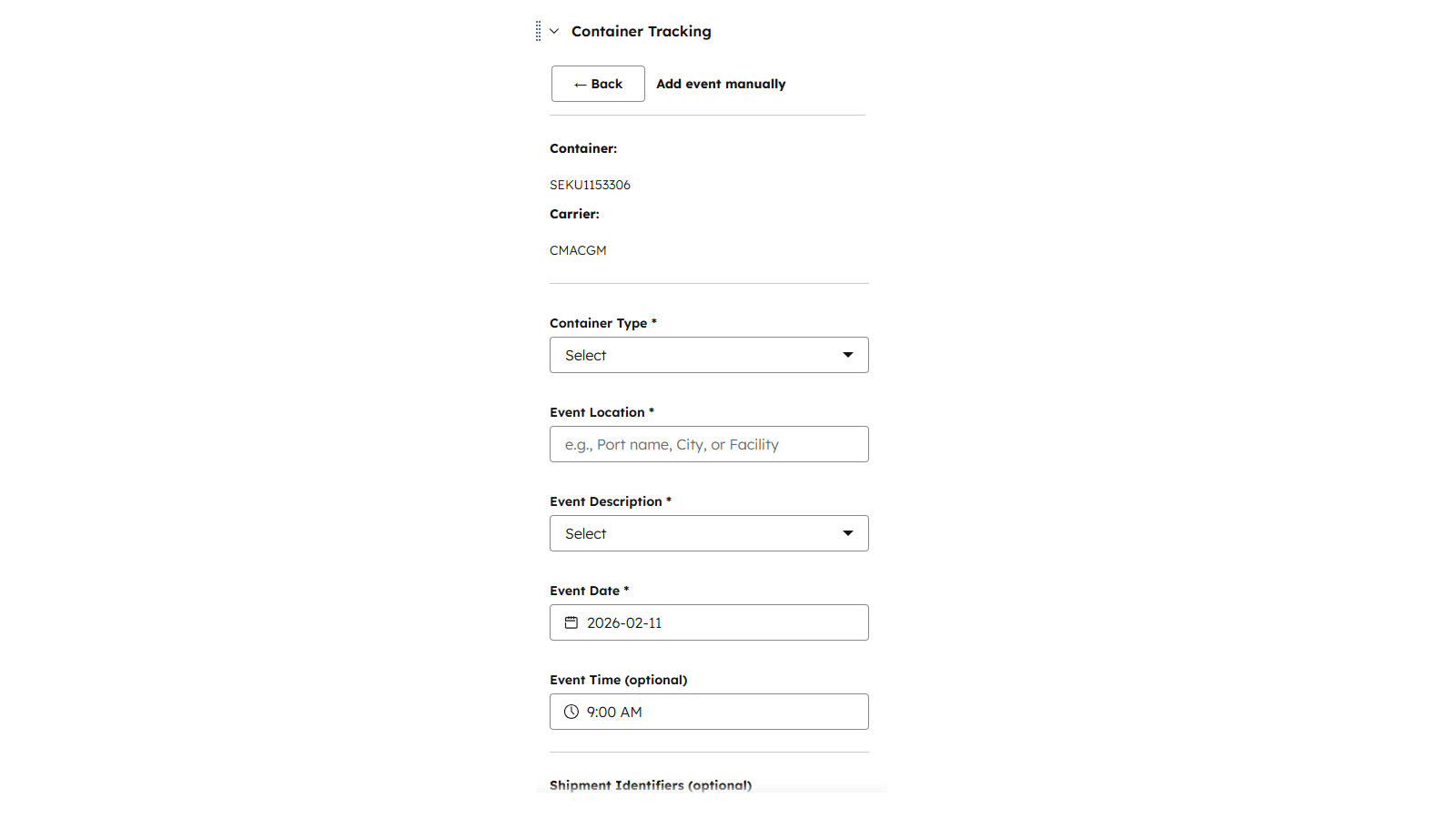Go back with the Back button
Screen dimensions: 1456x819
coord(598,84)
